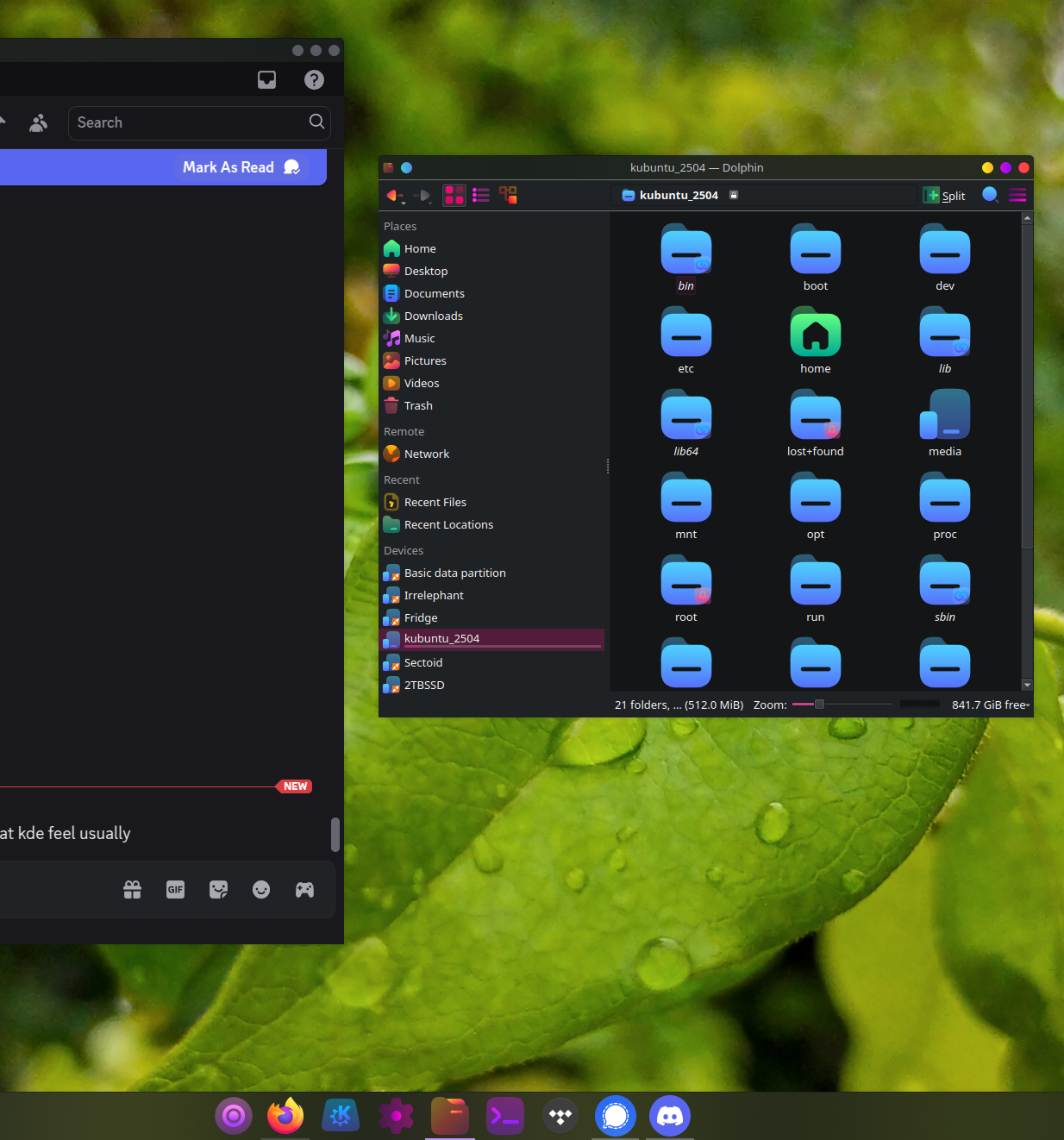Open the Discord inbox icon
This screenshot has width=1064, height=1140.
267,80
